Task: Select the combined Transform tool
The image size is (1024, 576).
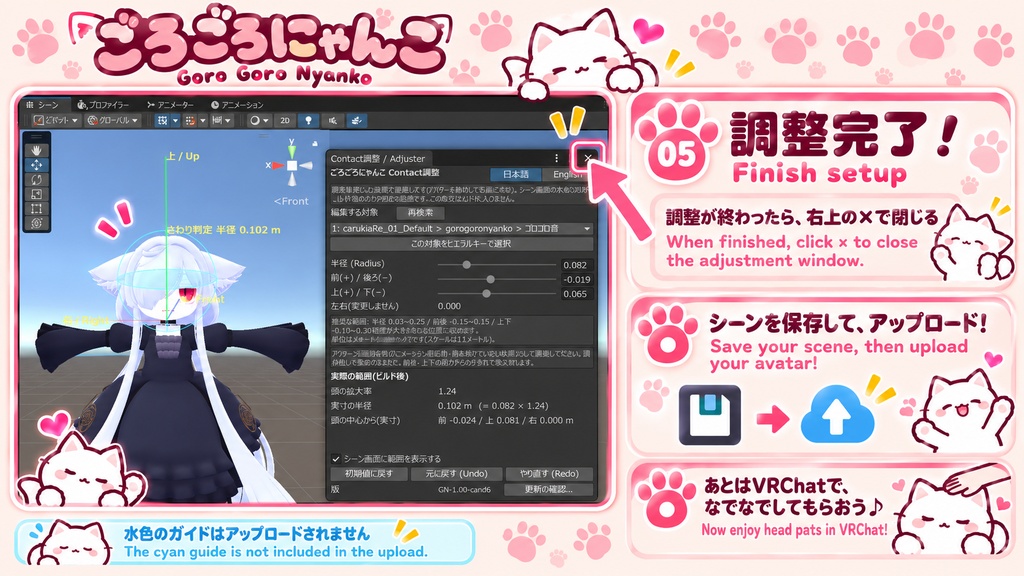Action: 37,223
